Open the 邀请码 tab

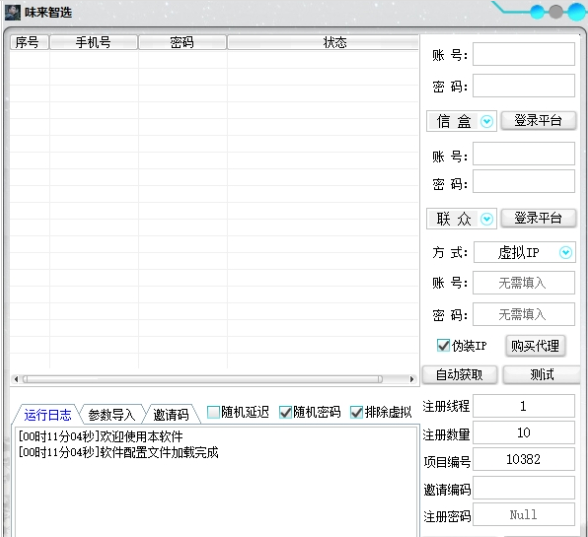[171, 415]
